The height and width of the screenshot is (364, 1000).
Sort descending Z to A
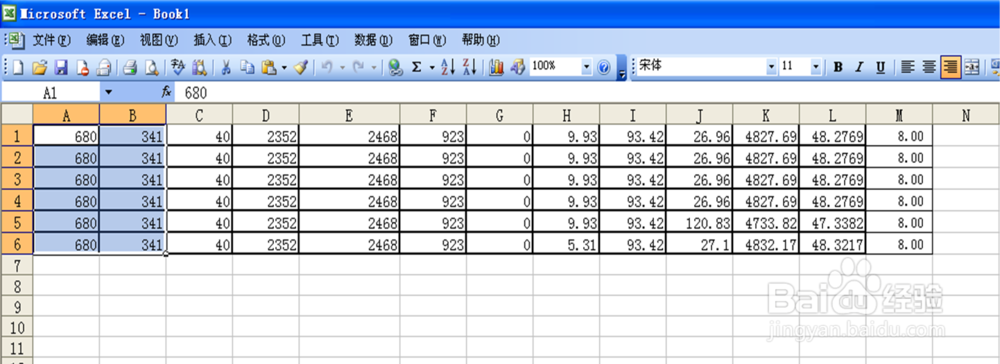click(x=470, y=66)
